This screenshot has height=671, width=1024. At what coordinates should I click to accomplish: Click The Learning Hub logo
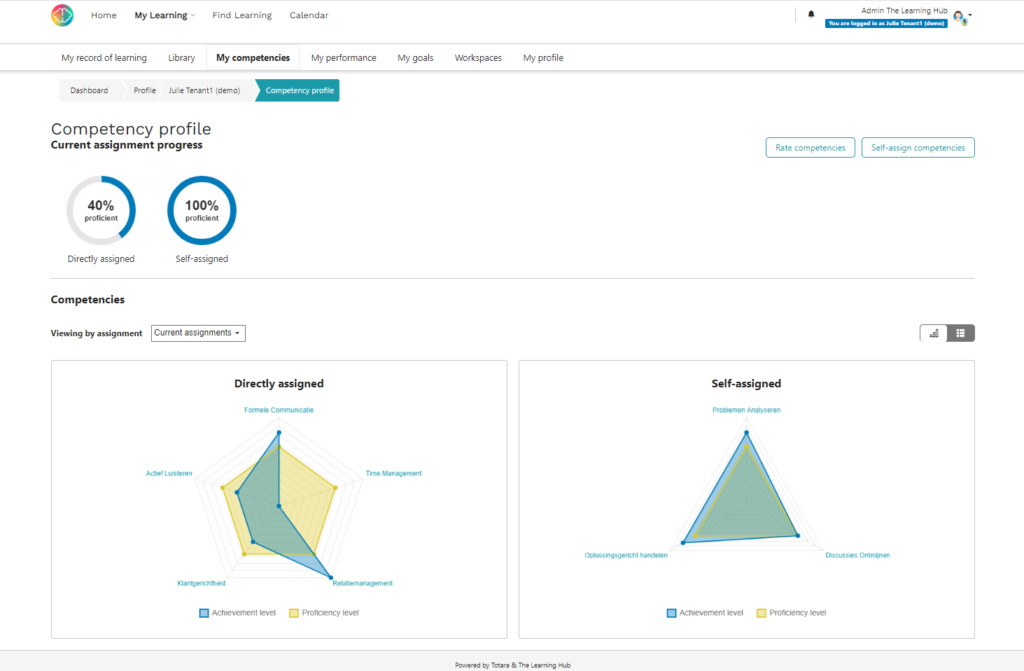coord(62,15)
